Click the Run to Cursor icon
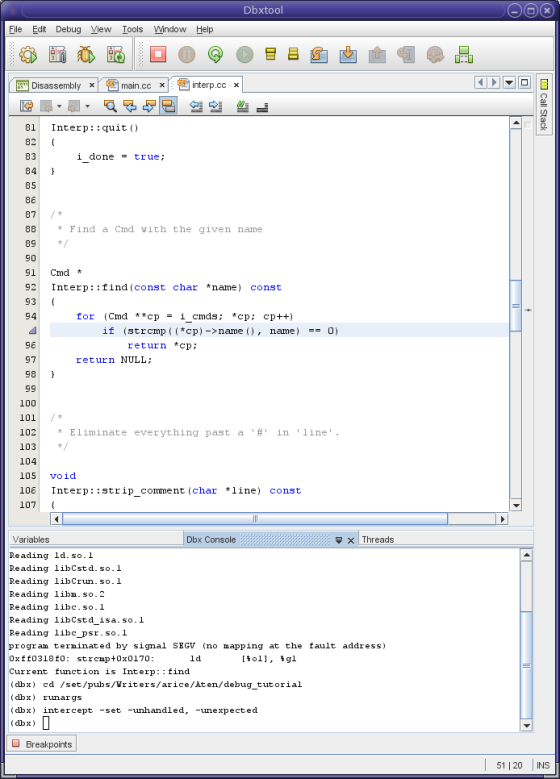The width and height of the screenshot is (560, 779). click(406, 54)
